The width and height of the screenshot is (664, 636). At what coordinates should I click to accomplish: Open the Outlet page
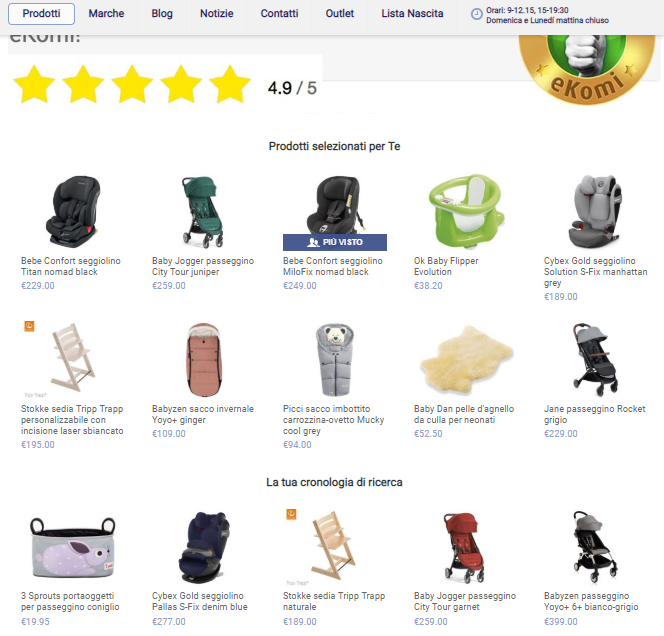pos(340,14)
